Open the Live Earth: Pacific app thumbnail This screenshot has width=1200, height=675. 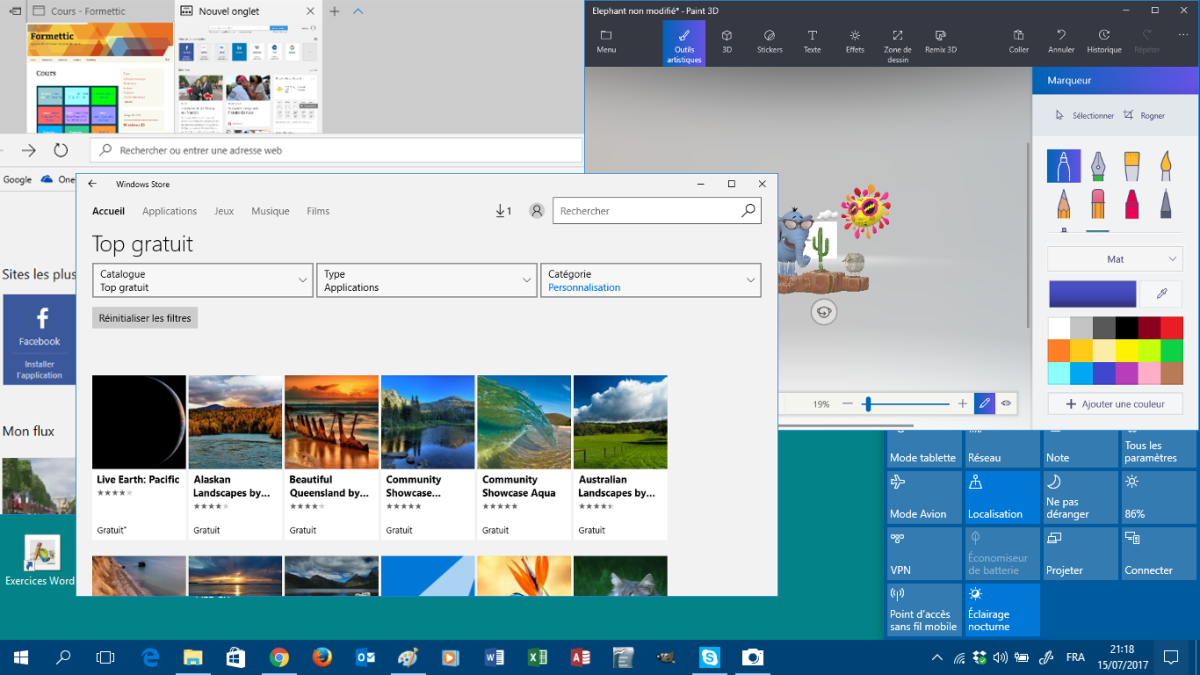coord(139,422)
